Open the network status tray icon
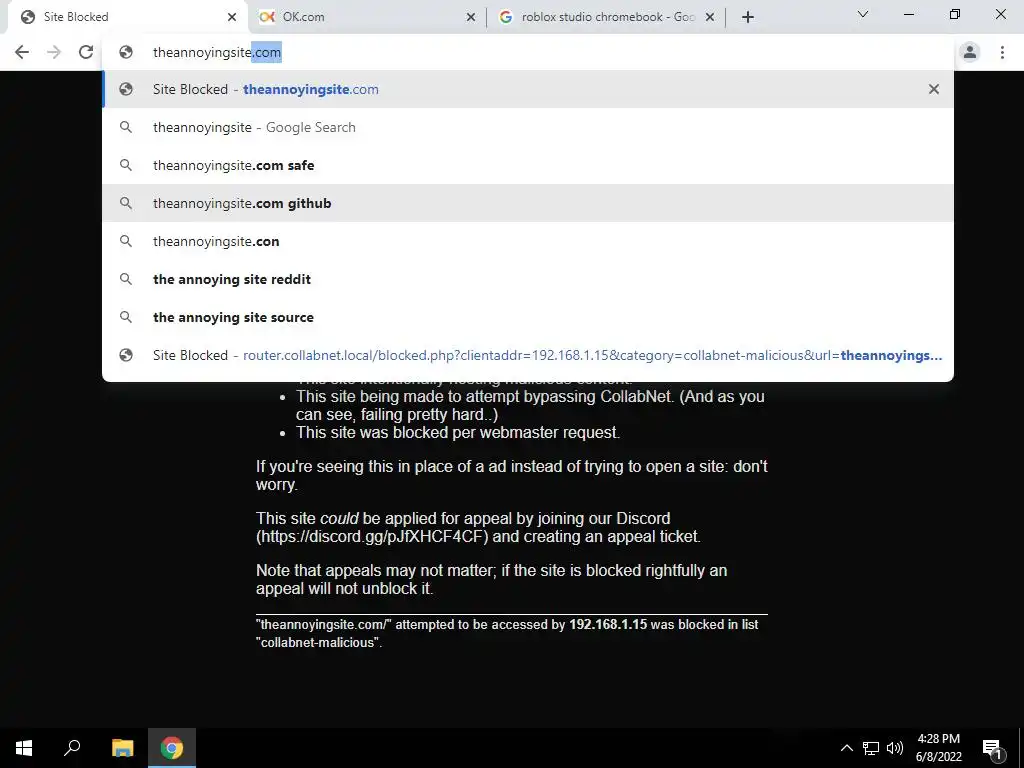 [871, 748]
